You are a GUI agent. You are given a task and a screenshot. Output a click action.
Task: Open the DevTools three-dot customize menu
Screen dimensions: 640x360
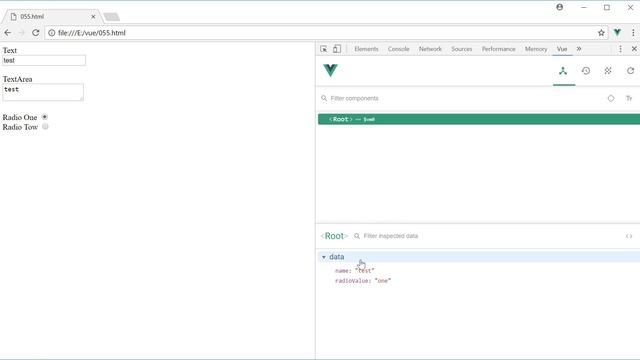point(620,49)
